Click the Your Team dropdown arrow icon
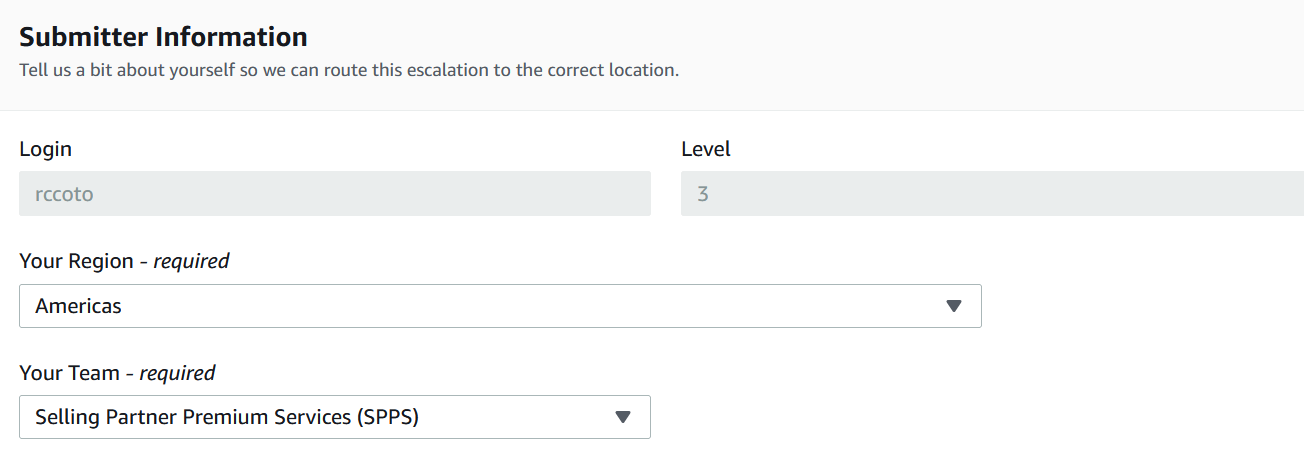Viewport: 1304px width, 454px height. (623, 417)
